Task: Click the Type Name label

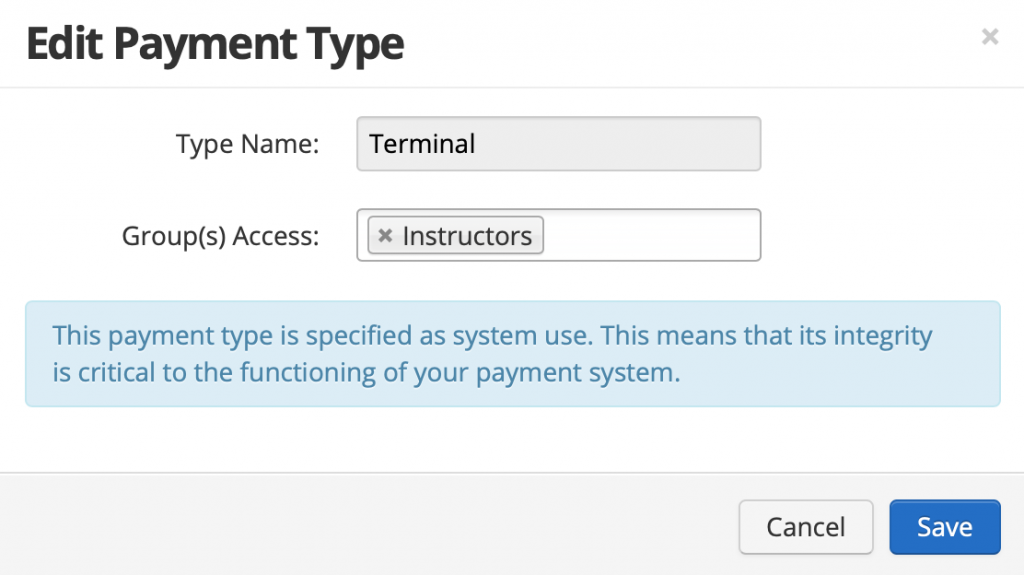Action: pyautogui.click(x=247, y=144)
